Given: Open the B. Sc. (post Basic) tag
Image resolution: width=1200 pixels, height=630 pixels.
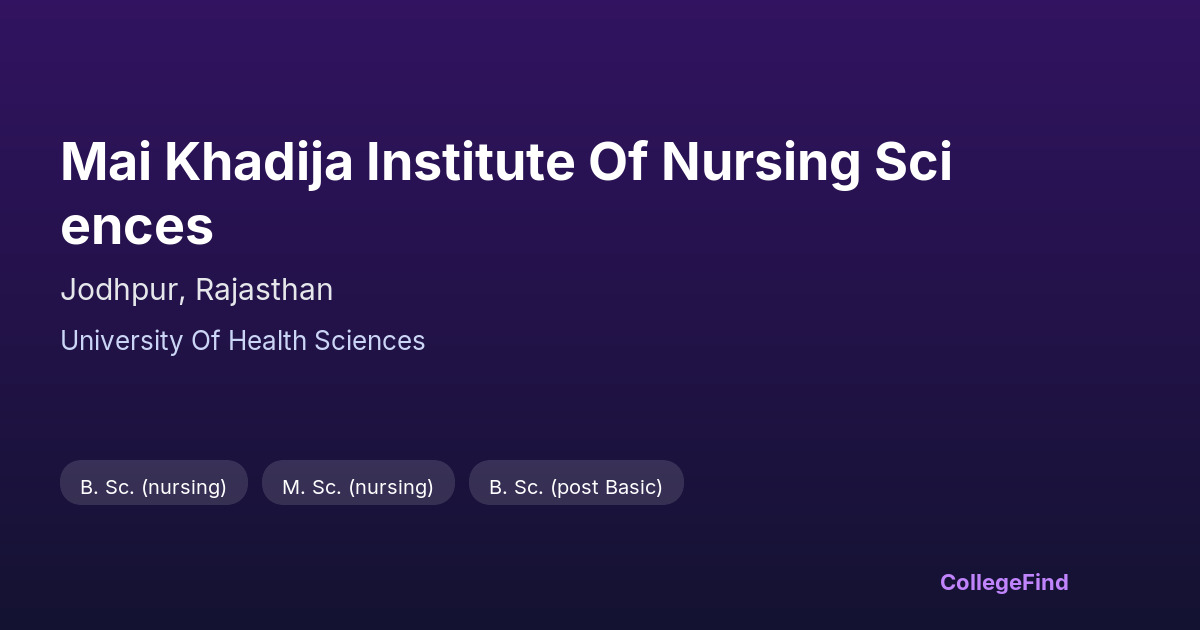Looking at the screenshot, I should tap(576, 487).
